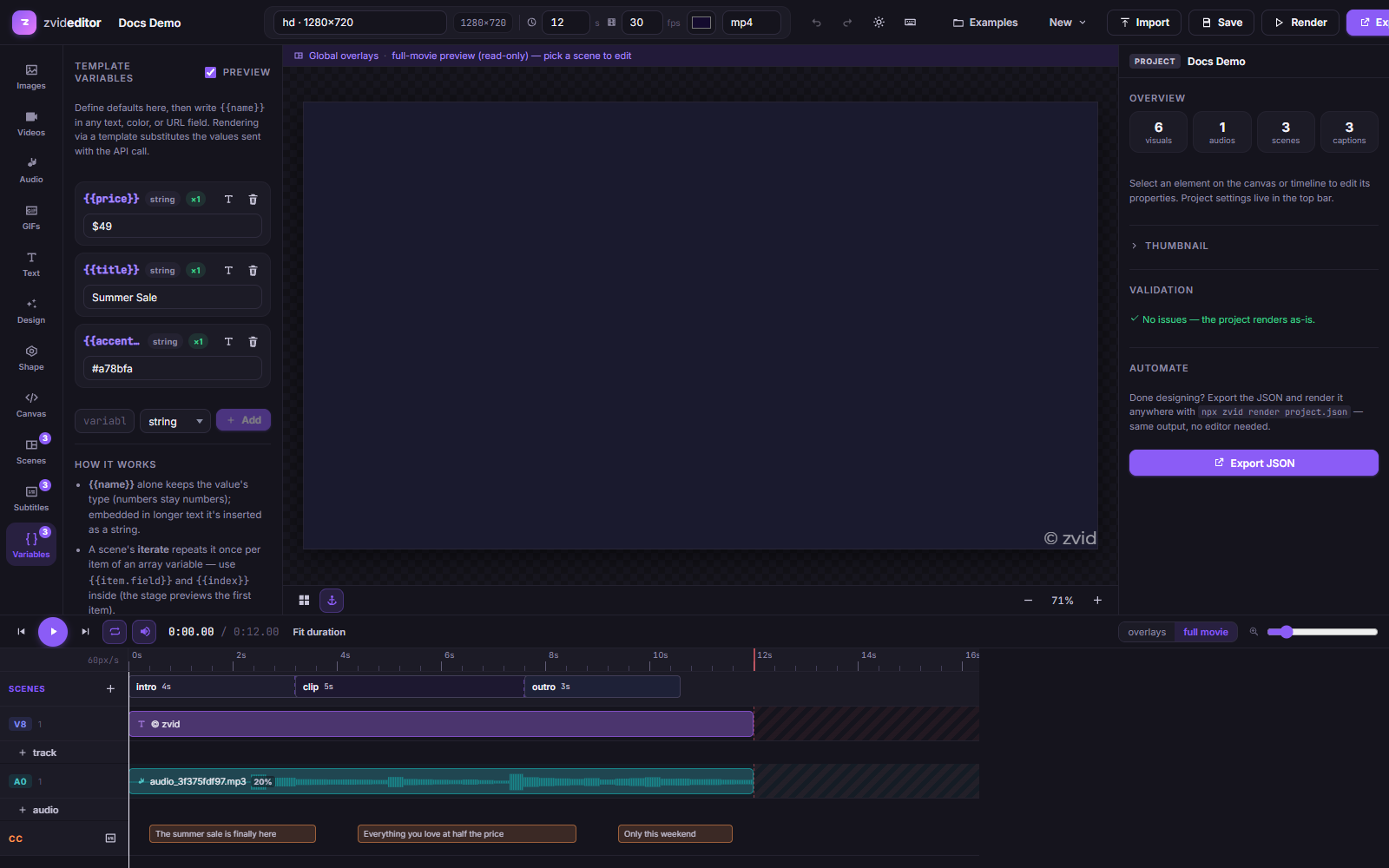Click the grid view icon below canvas

tap(304, 600)
